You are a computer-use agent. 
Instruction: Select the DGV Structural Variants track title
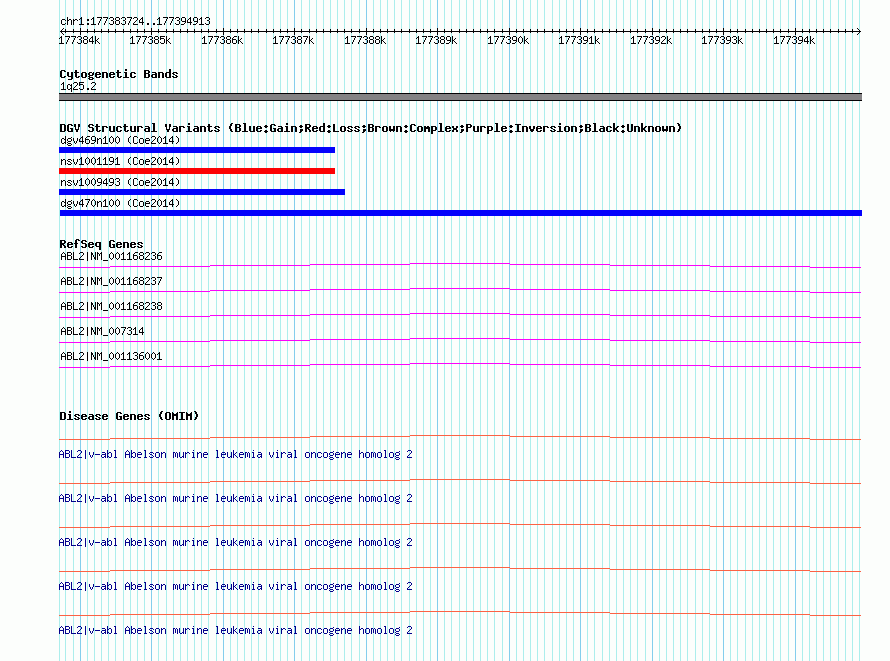[371, 128]
